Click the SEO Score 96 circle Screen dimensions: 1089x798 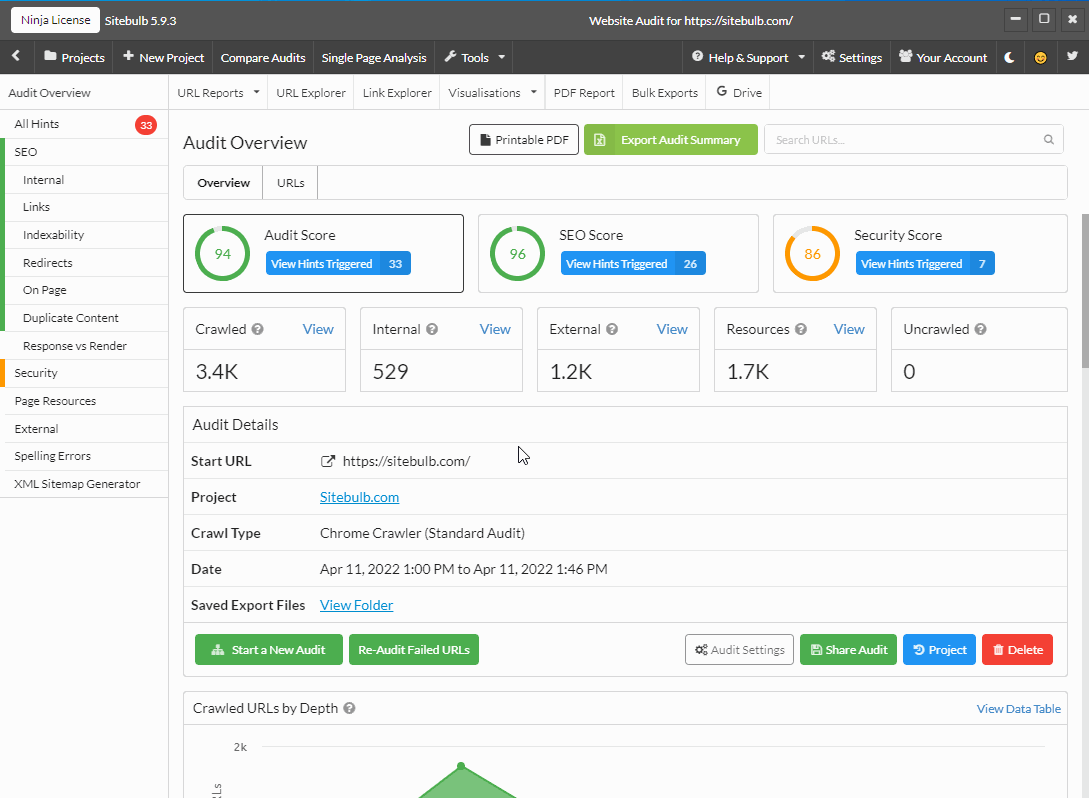pyautogui.click(x=517, y=253)
